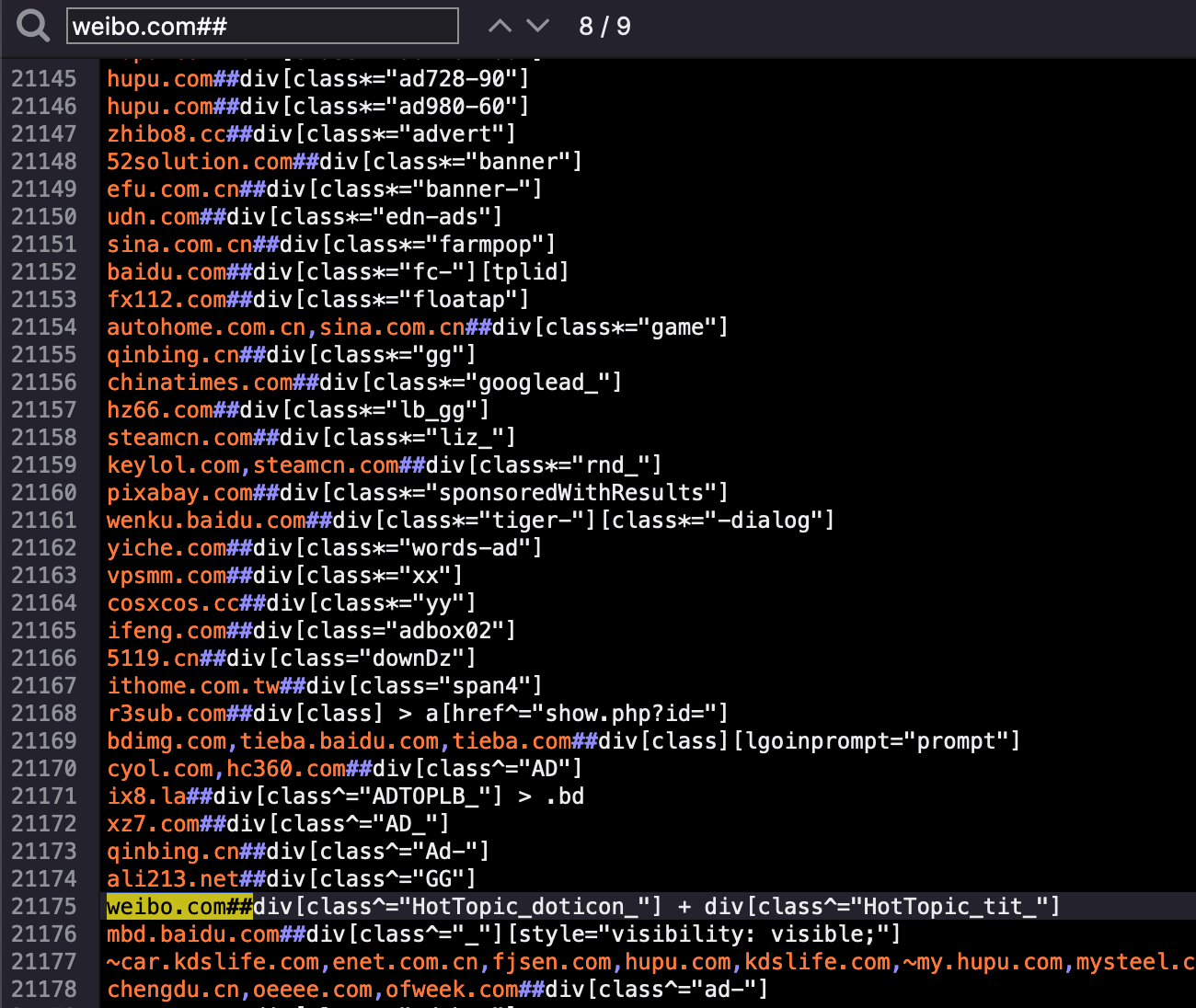Click the ali213.net GG filter line
This screenshot has height=1008, width=1196.
(x=292, y=878)
